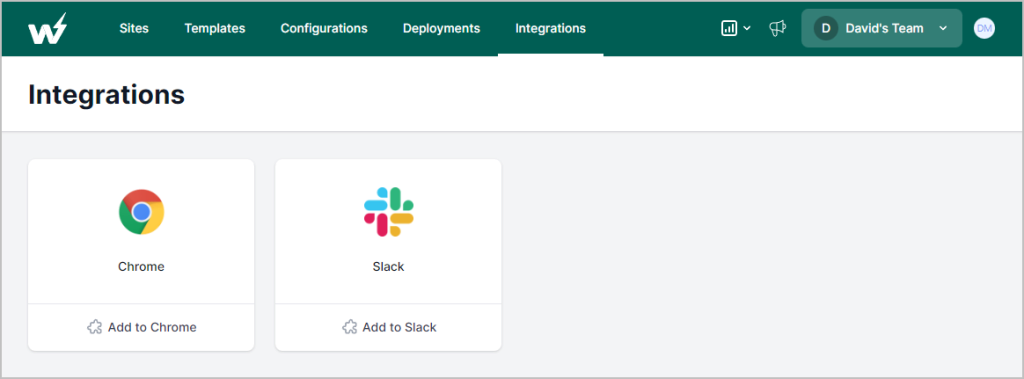Click the Integrations page heading

[x=106, y=95]
